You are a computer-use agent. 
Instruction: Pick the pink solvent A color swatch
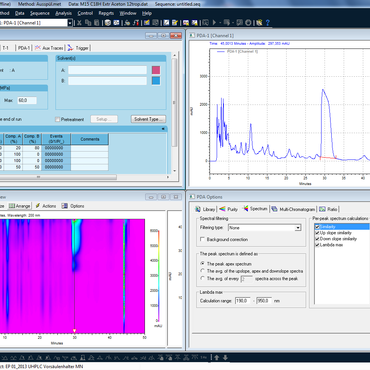(156, 70)
